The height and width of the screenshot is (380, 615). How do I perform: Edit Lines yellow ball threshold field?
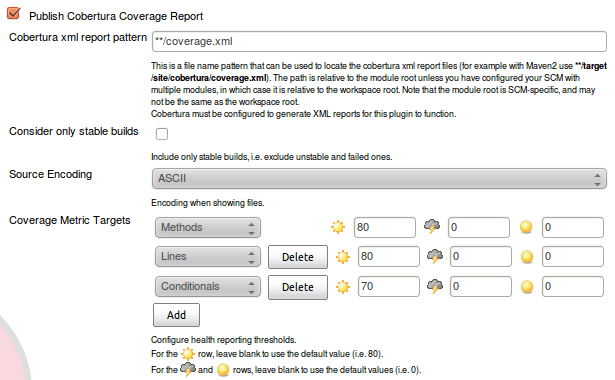(x=573, y=256)
